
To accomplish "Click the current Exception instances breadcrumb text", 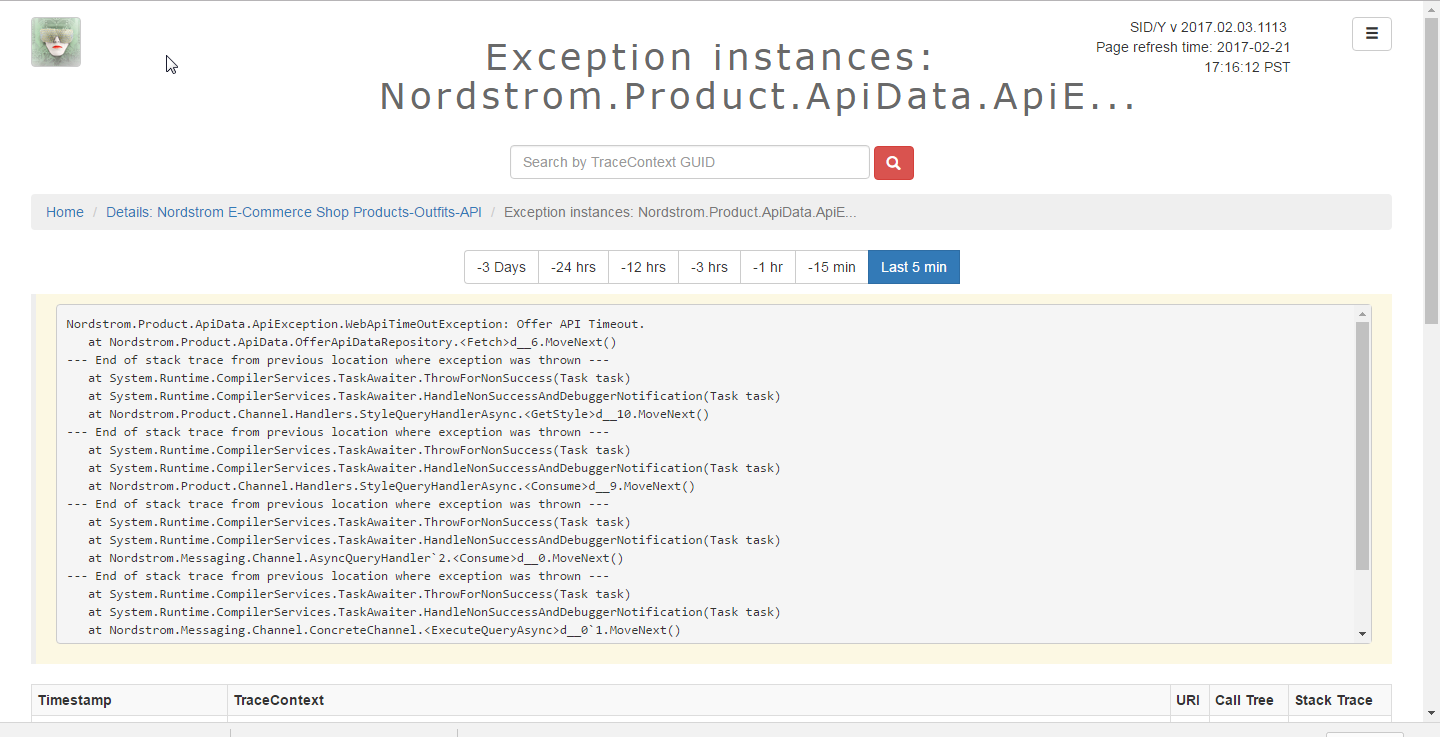I will 680,212.
